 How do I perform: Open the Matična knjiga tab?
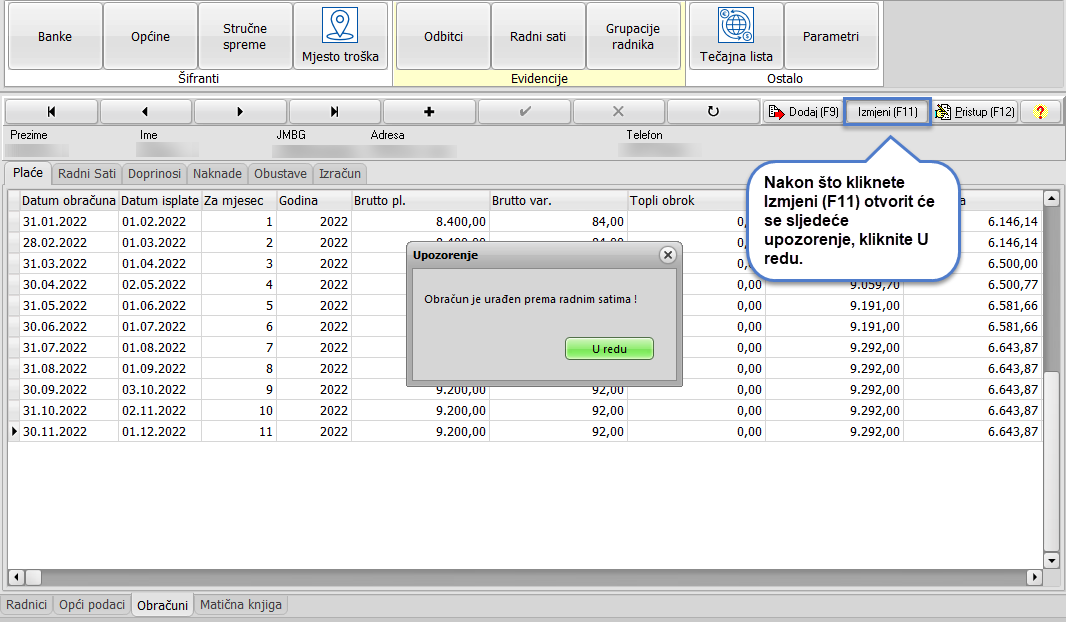pos(241,604)
